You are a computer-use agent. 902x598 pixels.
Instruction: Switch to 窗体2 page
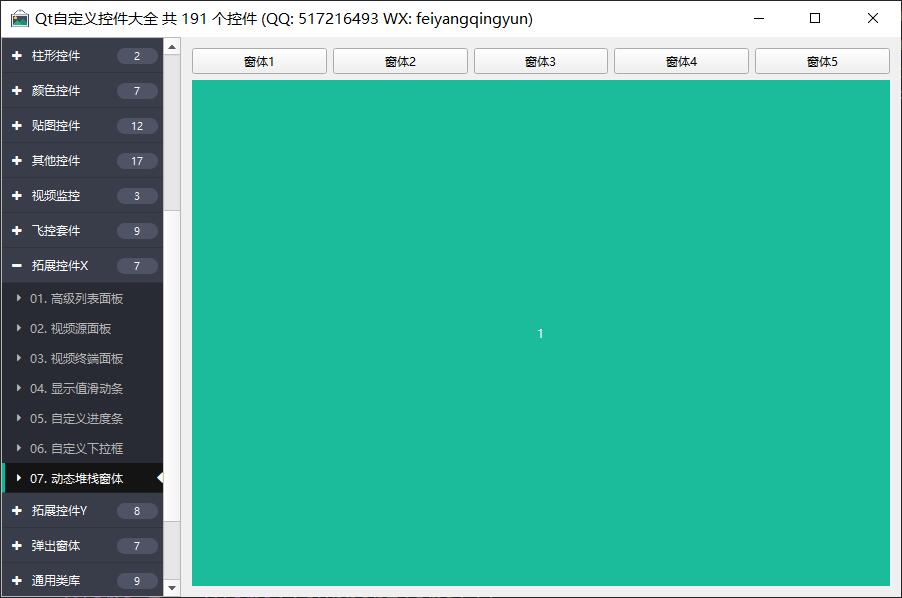[400, 61]
